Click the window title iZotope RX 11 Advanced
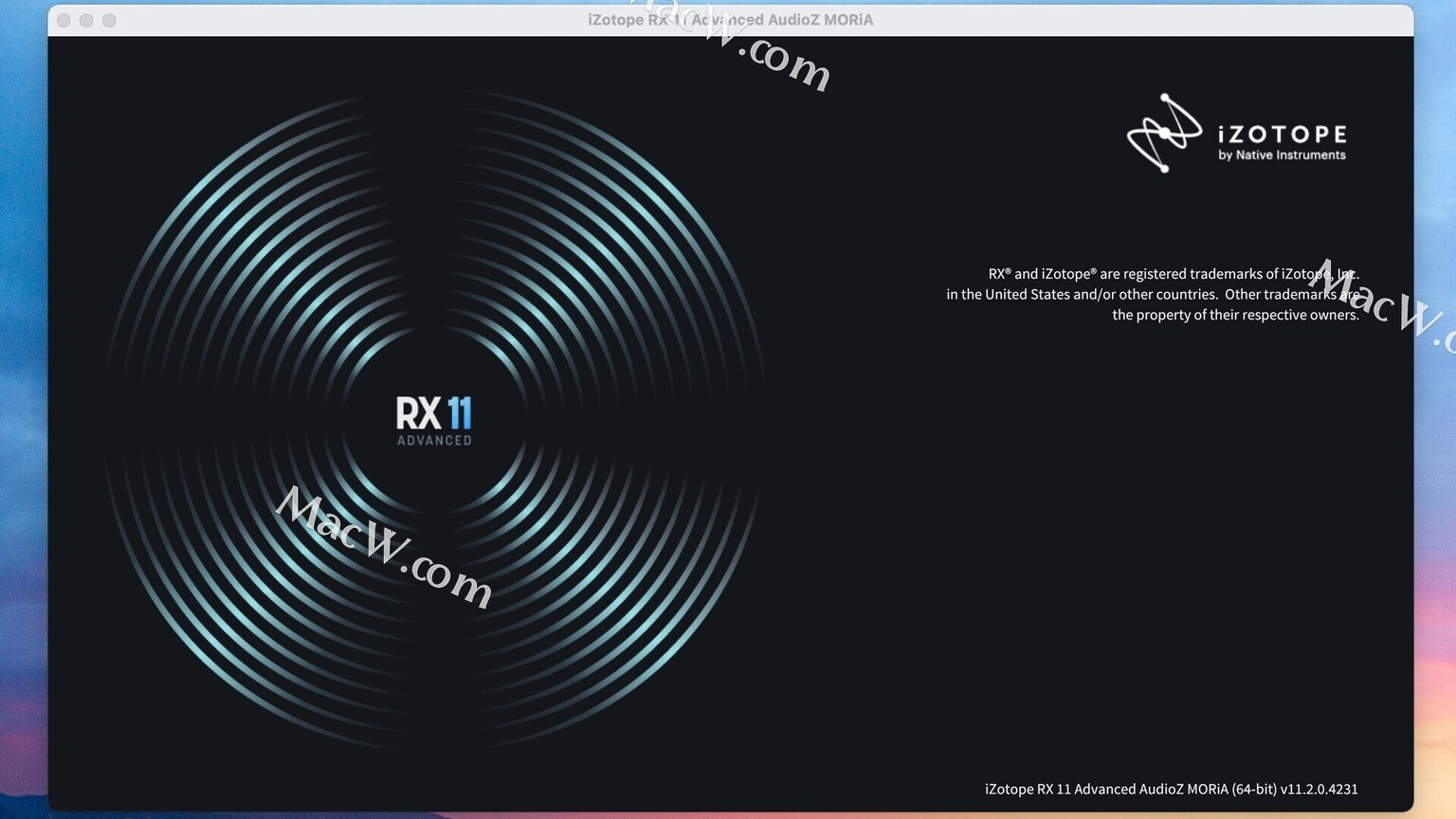The height and width of the screenshot is (819, 1456). [x=730, y=20]
